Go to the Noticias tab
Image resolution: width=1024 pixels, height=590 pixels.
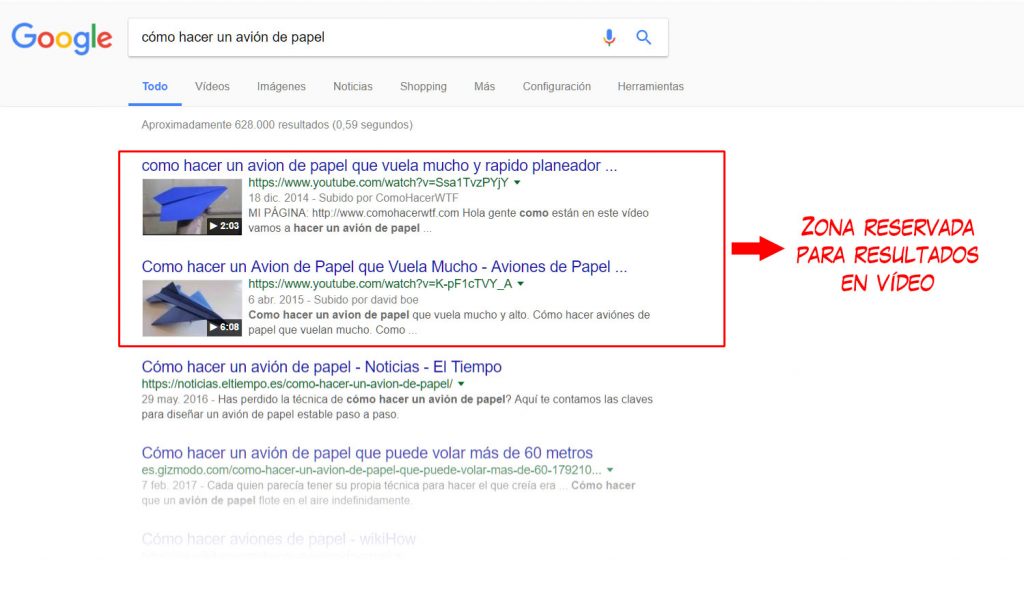click(352, 87)
